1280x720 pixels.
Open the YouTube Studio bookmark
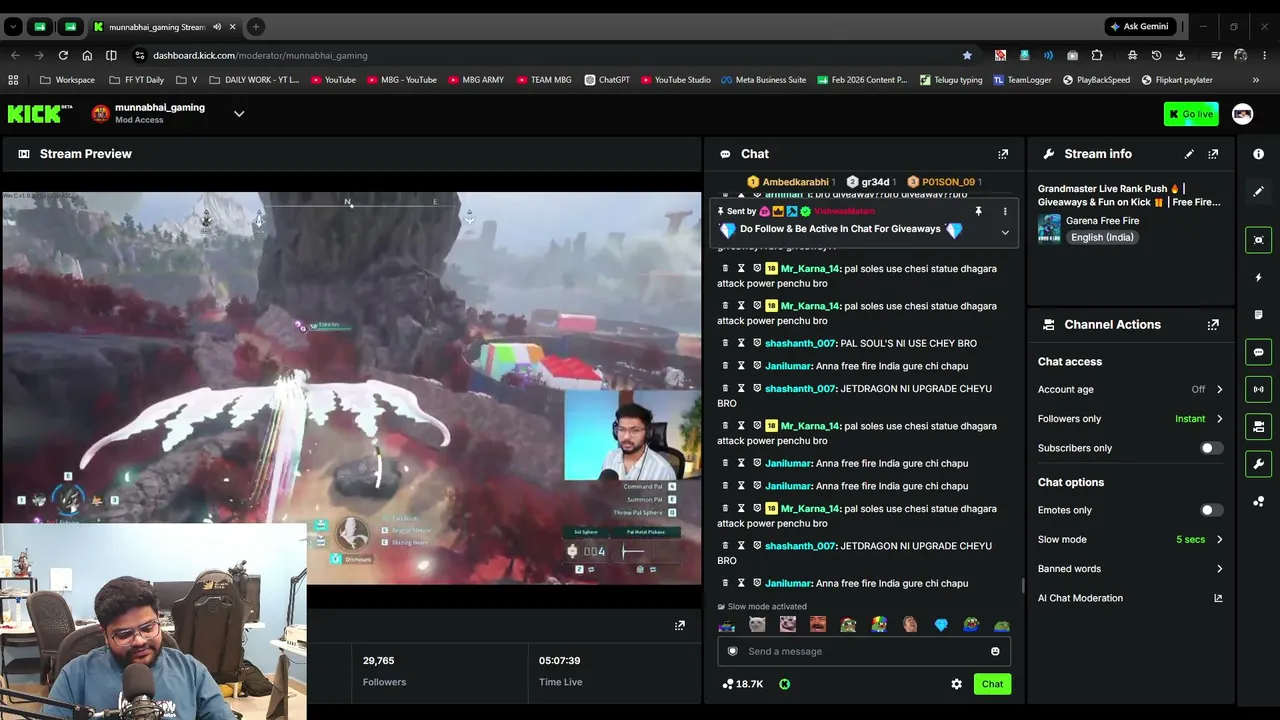click(x=676, y=80)
